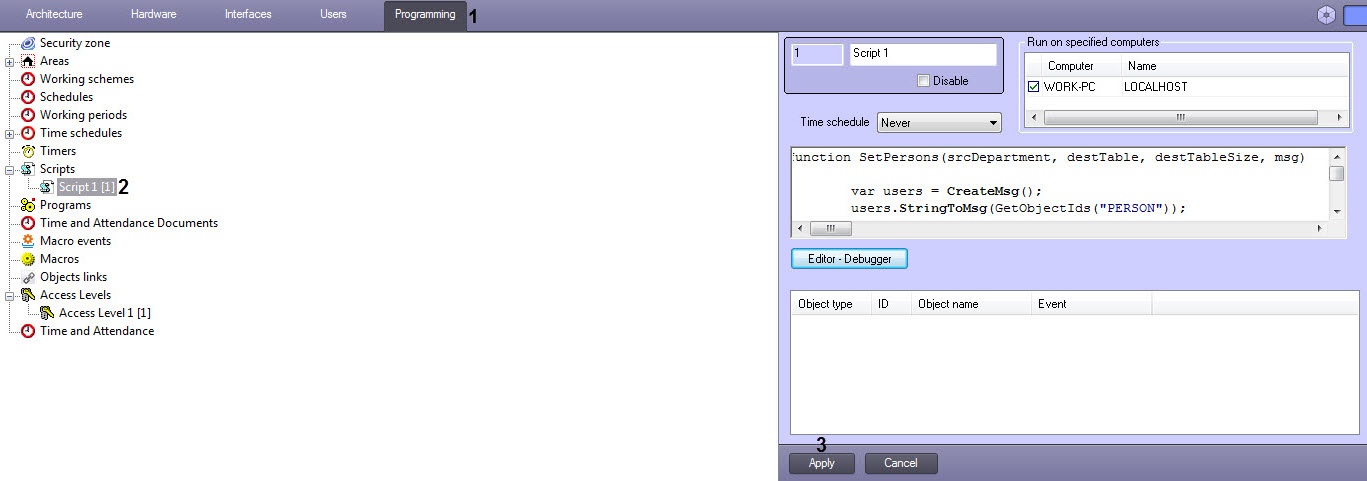This screenshot has height=481, width=1367.
Task: Click the Programs icon
Action: [x=28, y=205]
